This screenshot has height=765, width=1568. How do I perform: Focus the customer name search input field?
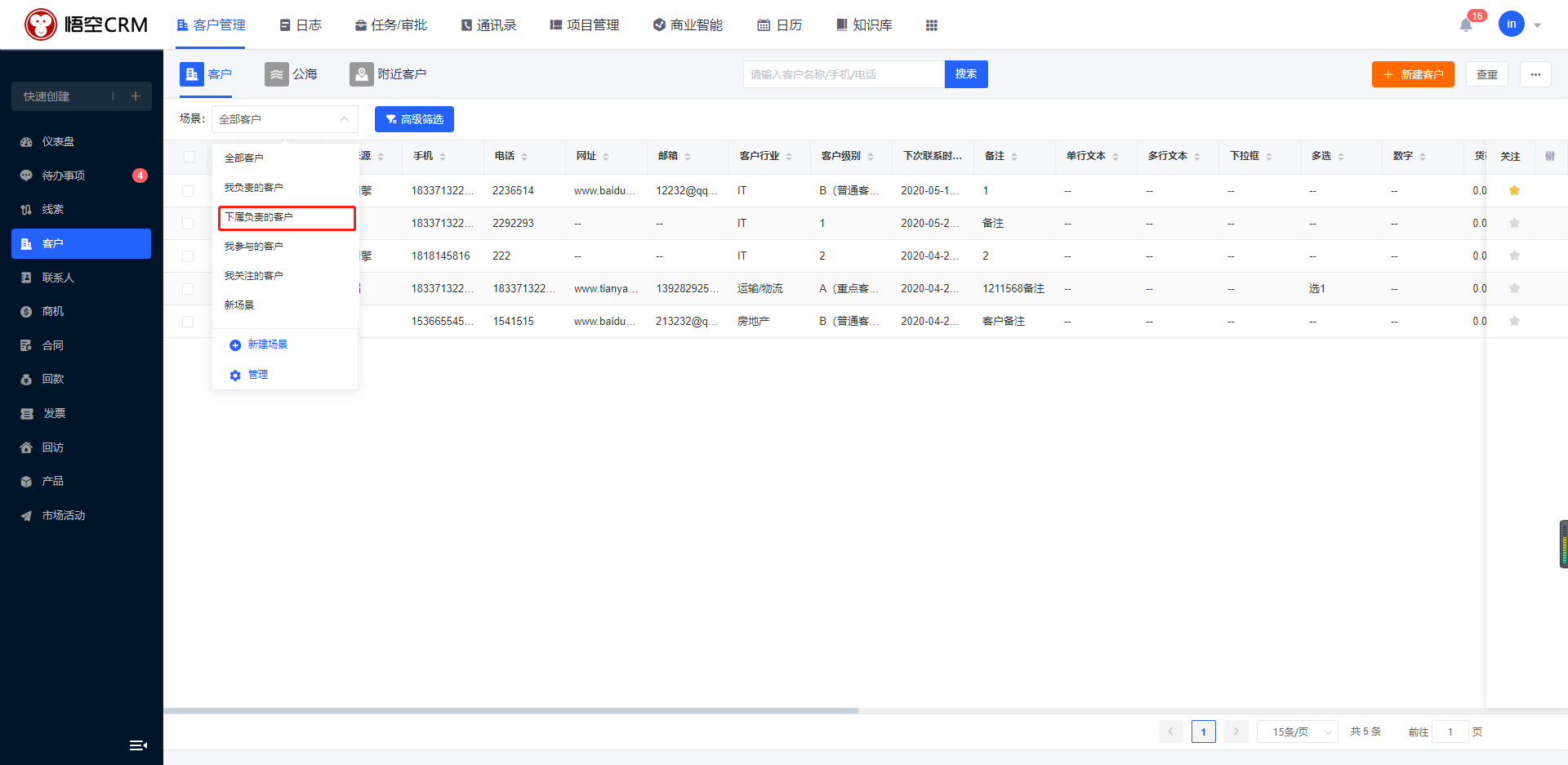pos(844,74)
